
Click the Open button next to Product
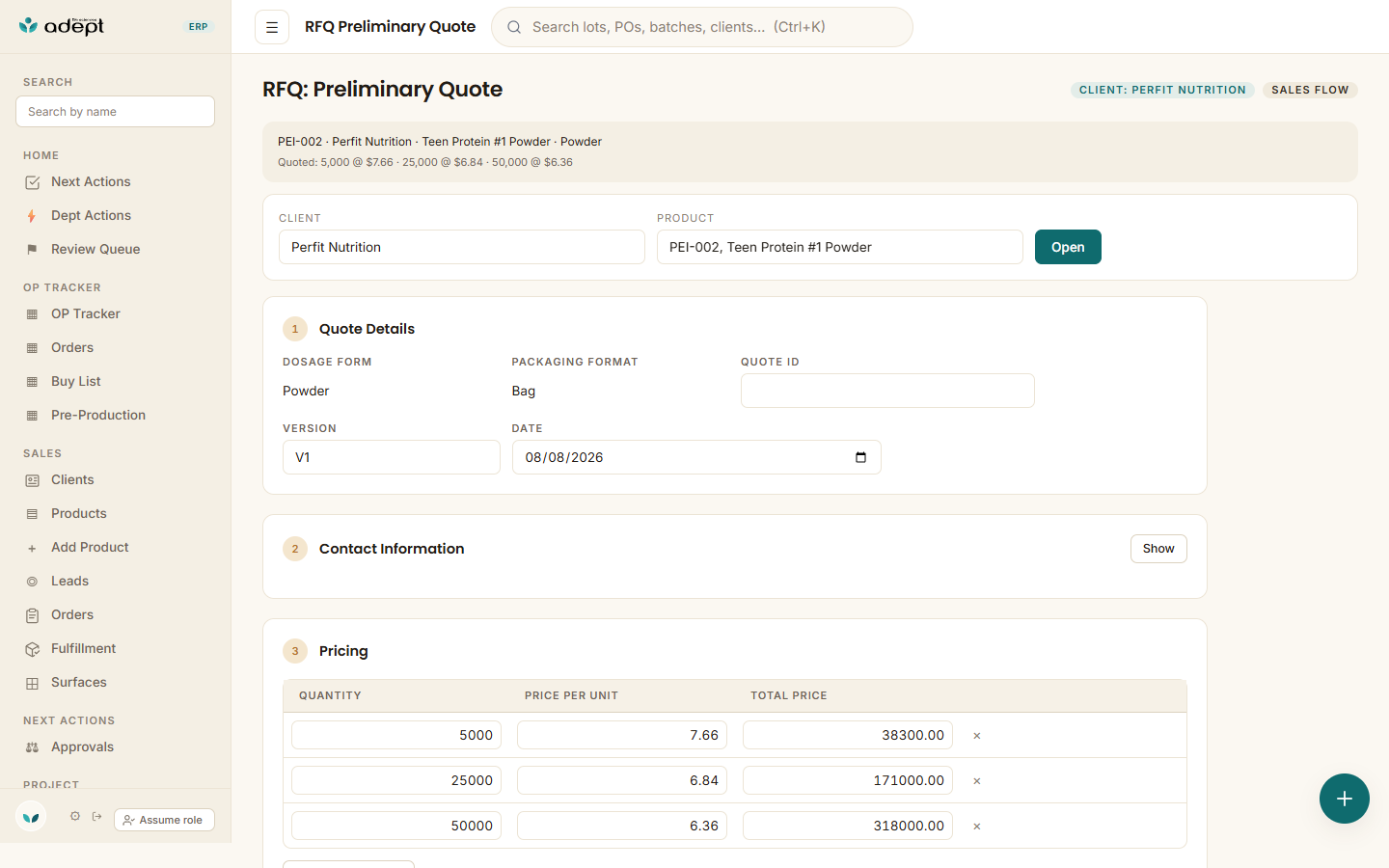(x=1068, y=247)
